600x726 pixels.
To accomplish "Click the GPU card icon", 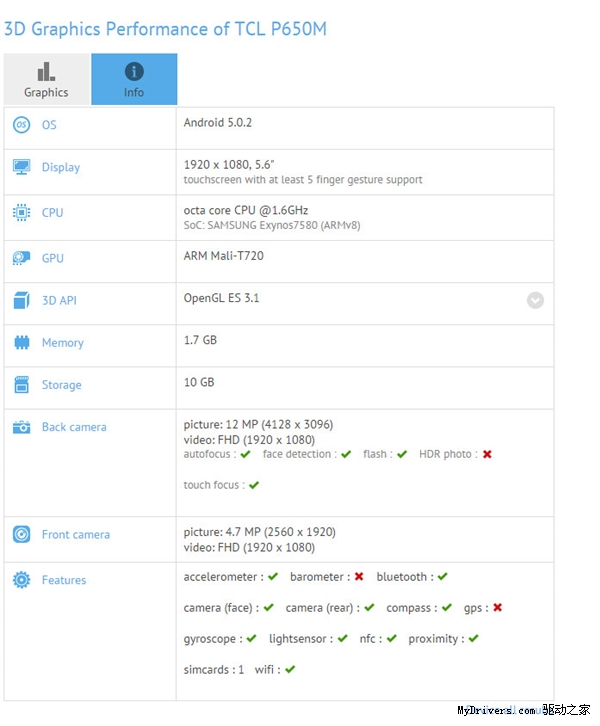I will [21, 258].
